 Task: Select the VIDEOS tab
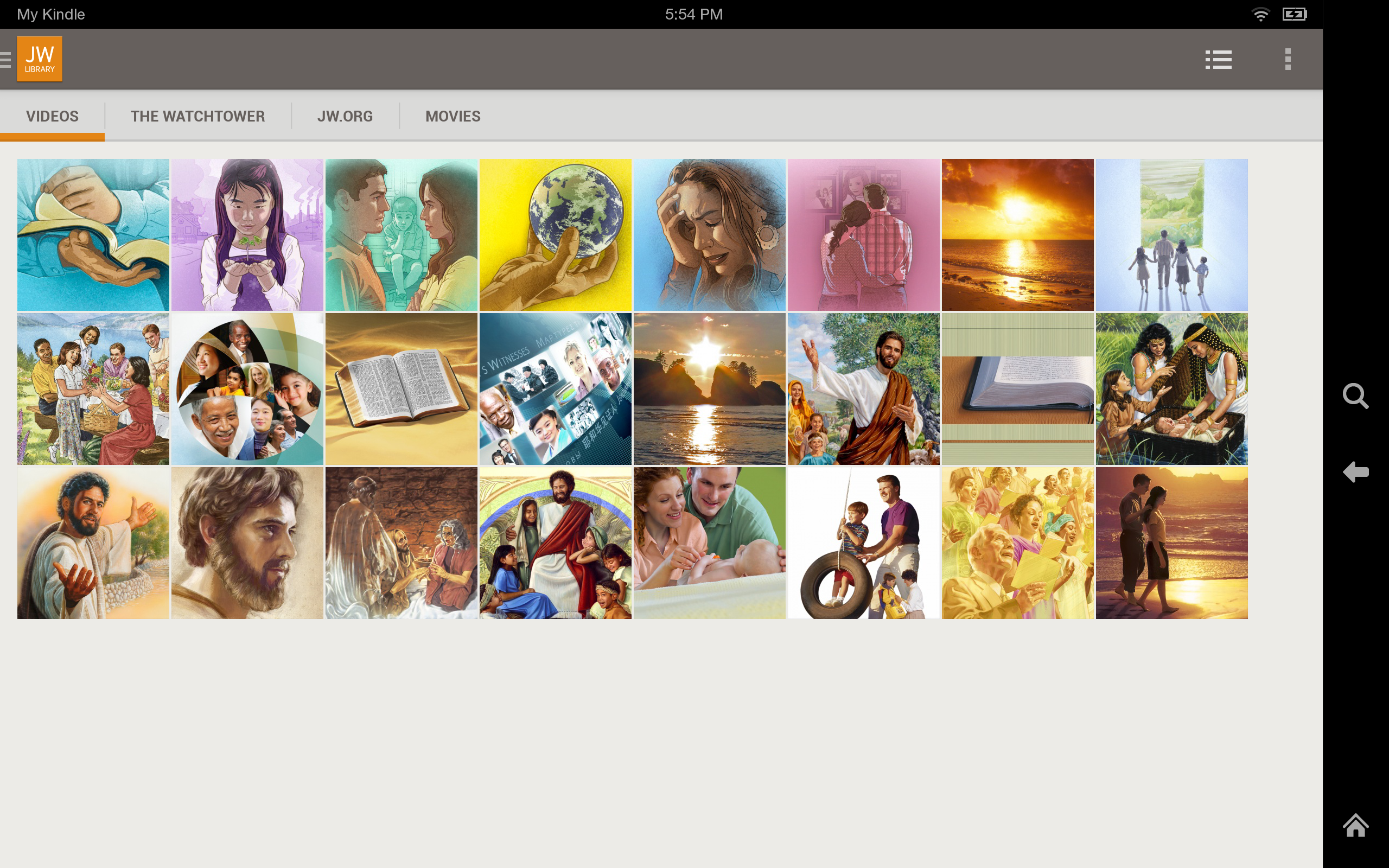(x=52, y=116)
